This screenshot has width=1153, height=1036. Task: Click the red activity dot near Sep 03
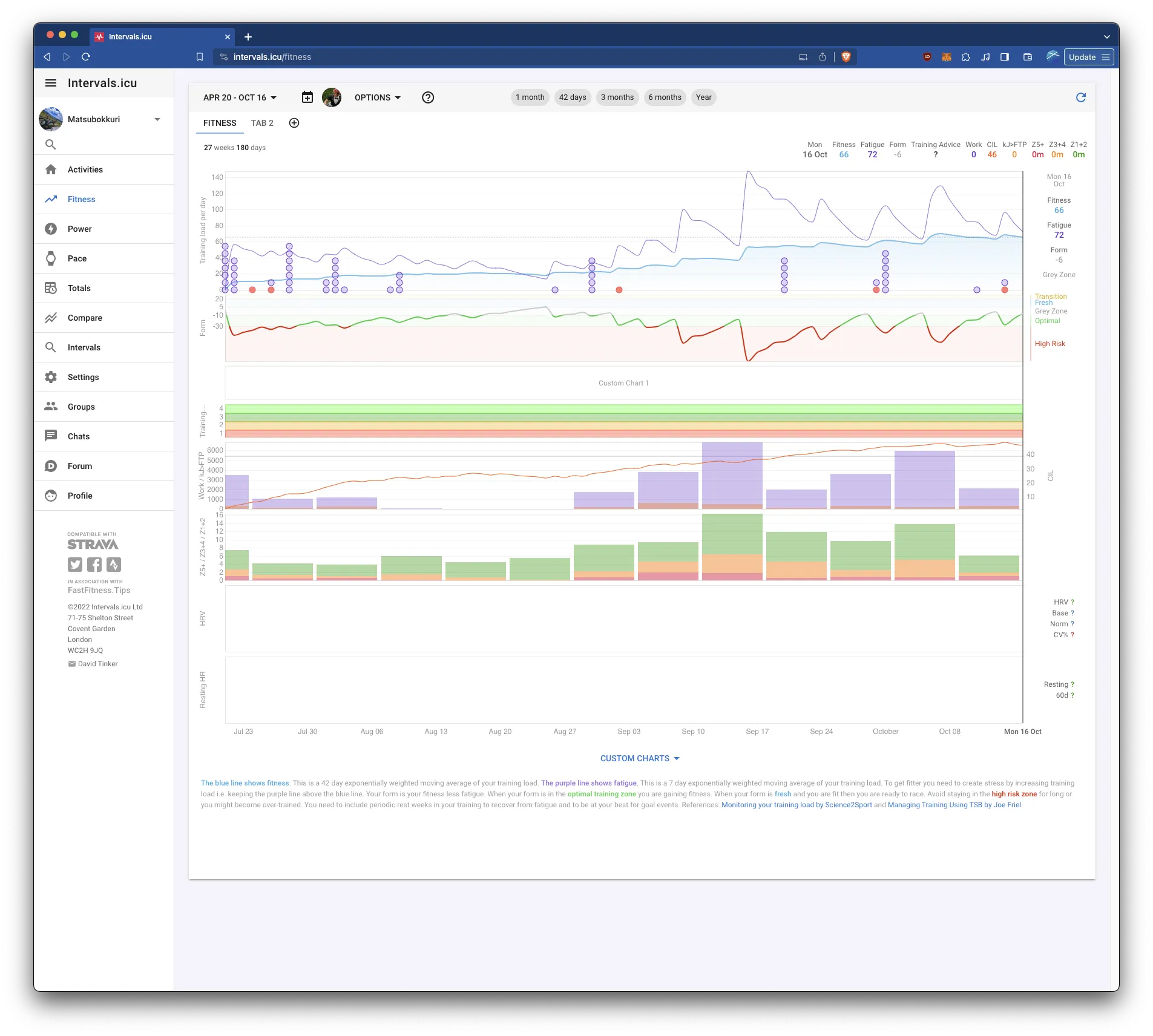(x=619, y=290)
